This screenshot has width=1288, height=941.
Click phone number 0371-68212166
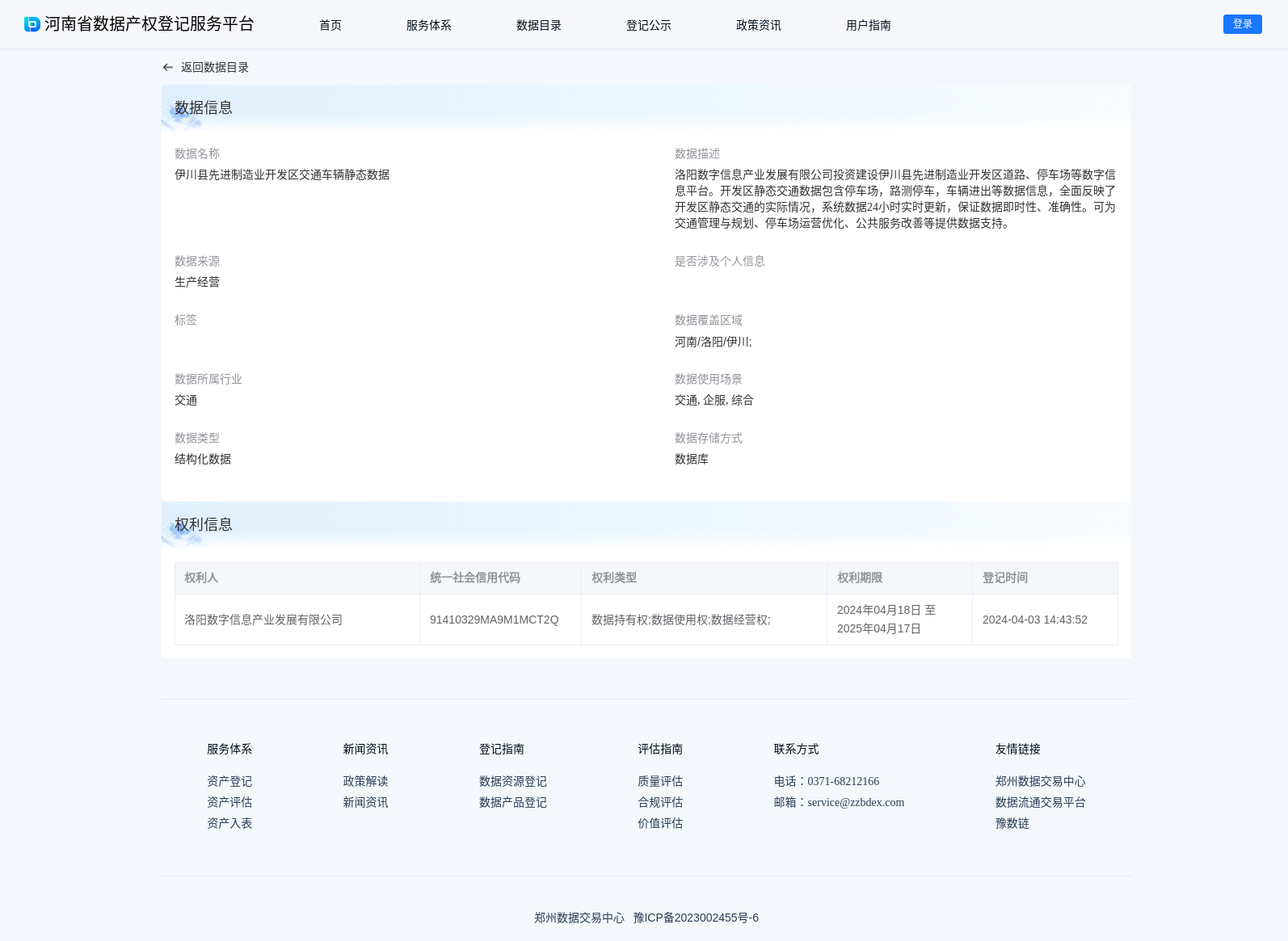[843, 781]
